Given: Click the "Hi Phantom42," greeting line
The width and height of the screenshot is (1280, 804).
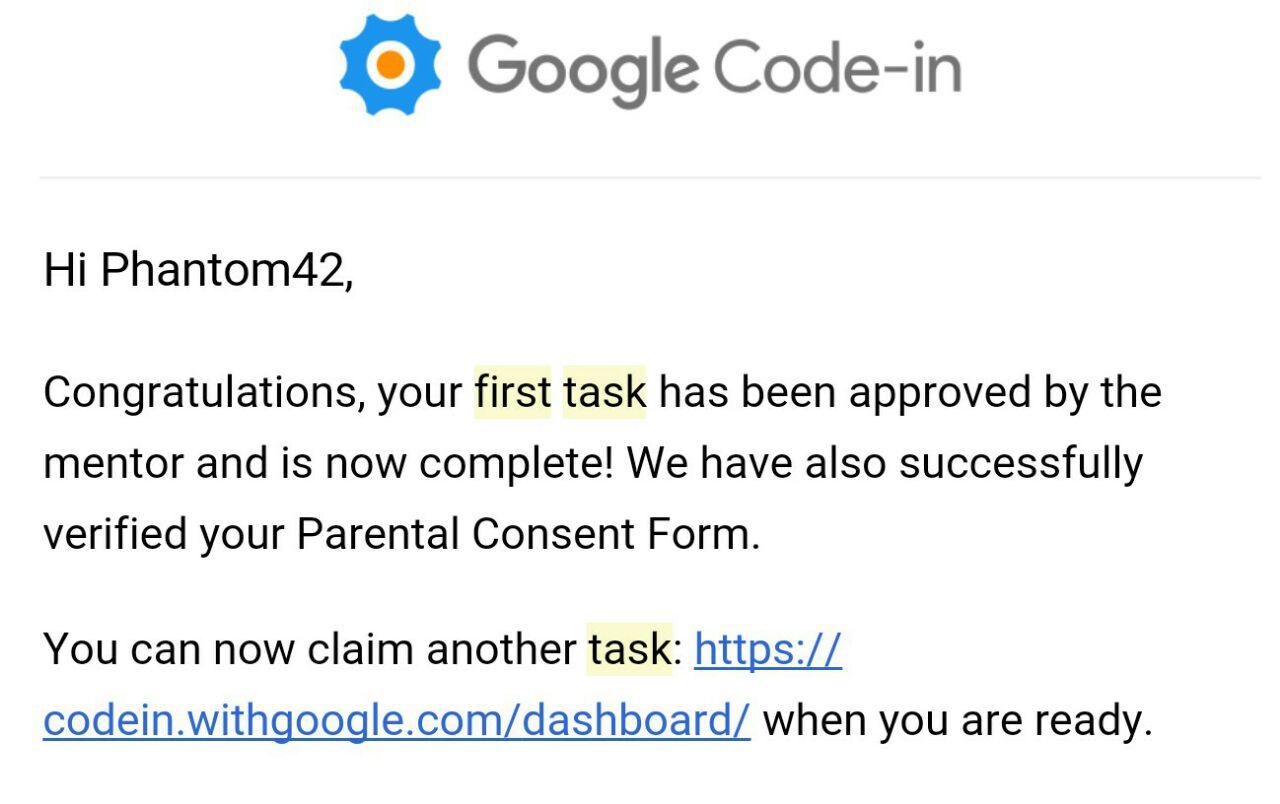Looking at the screenshot, I should (x=198, y=270).
